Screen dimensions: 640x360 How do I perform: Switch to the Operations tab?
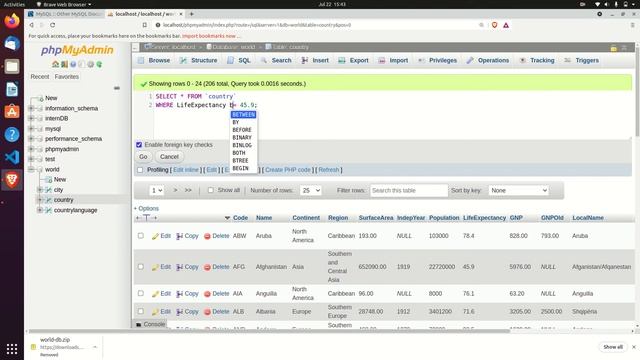tap(488, 60)
